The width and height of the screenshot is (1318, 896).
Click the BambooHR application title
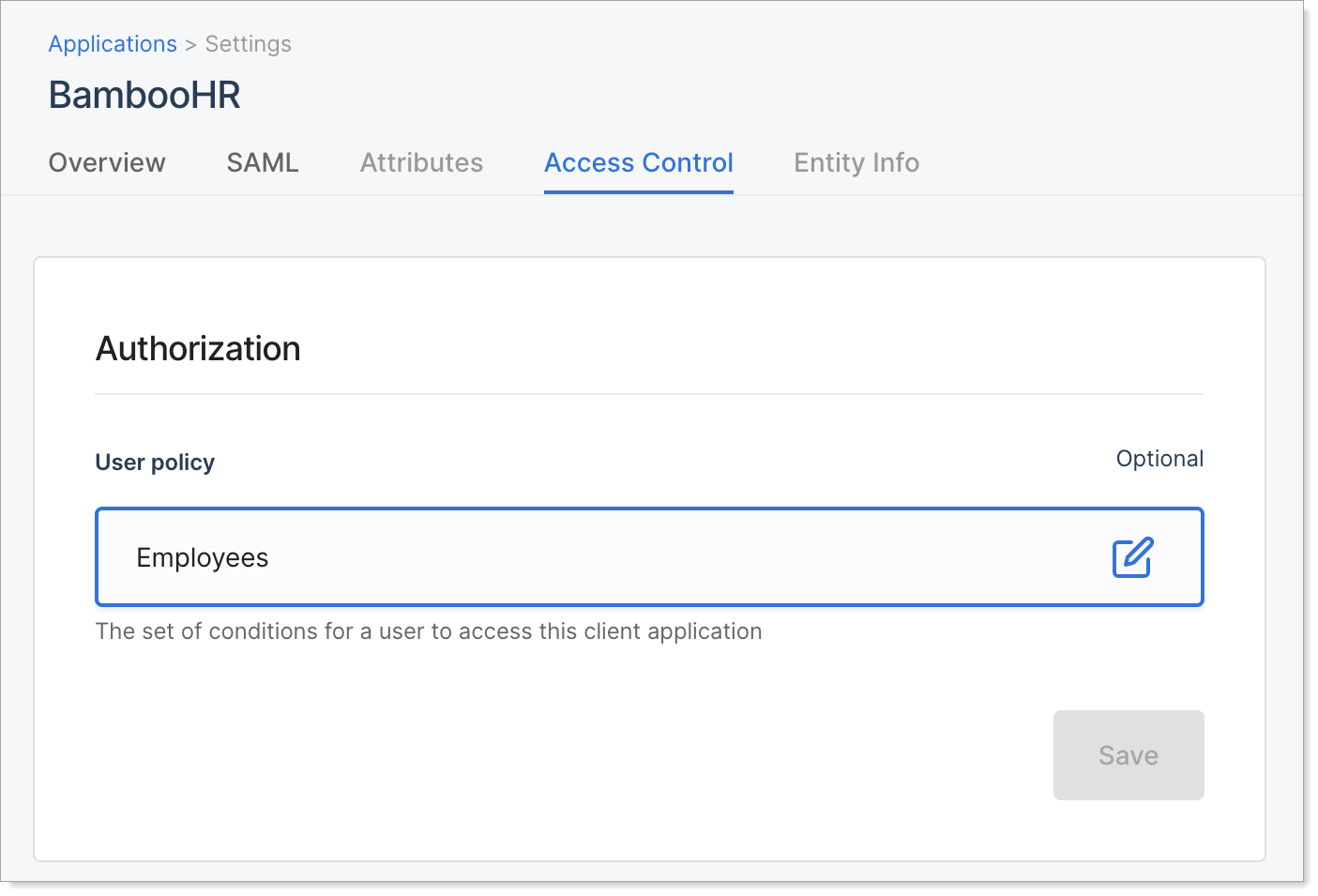pos(144,95)
